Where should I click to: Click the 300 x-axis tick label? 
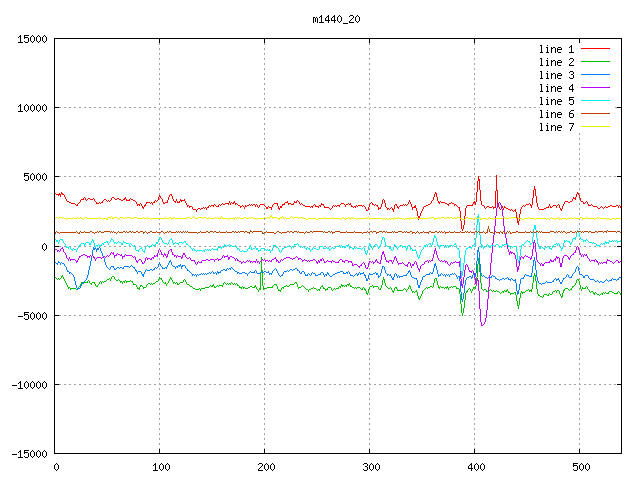tap(369, 467)
